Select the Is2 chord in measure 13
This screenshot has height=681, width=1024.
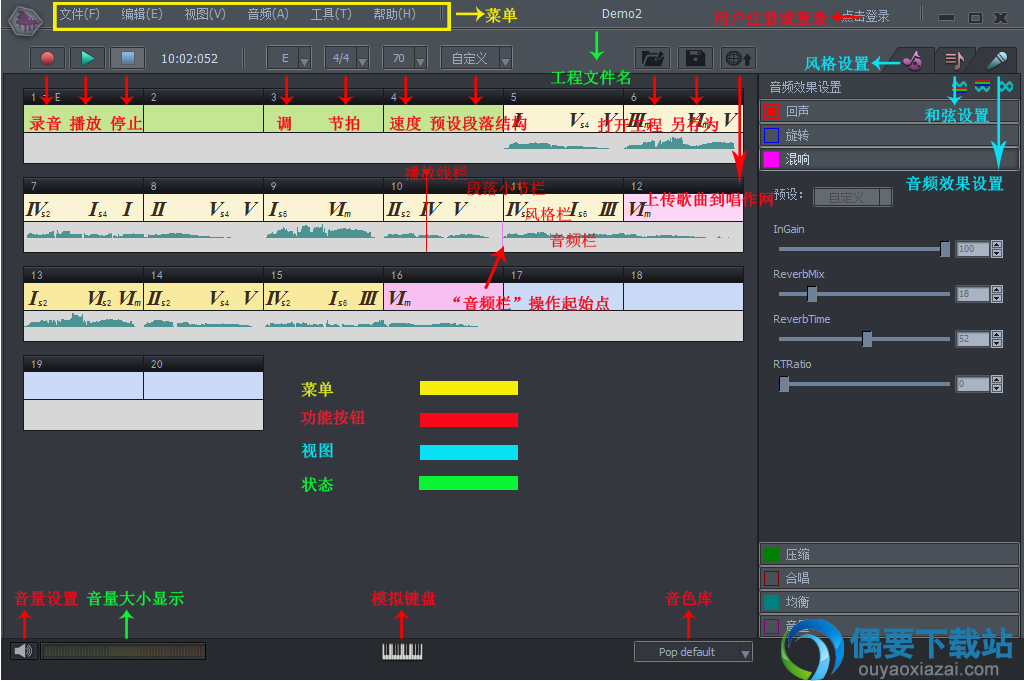38,298
